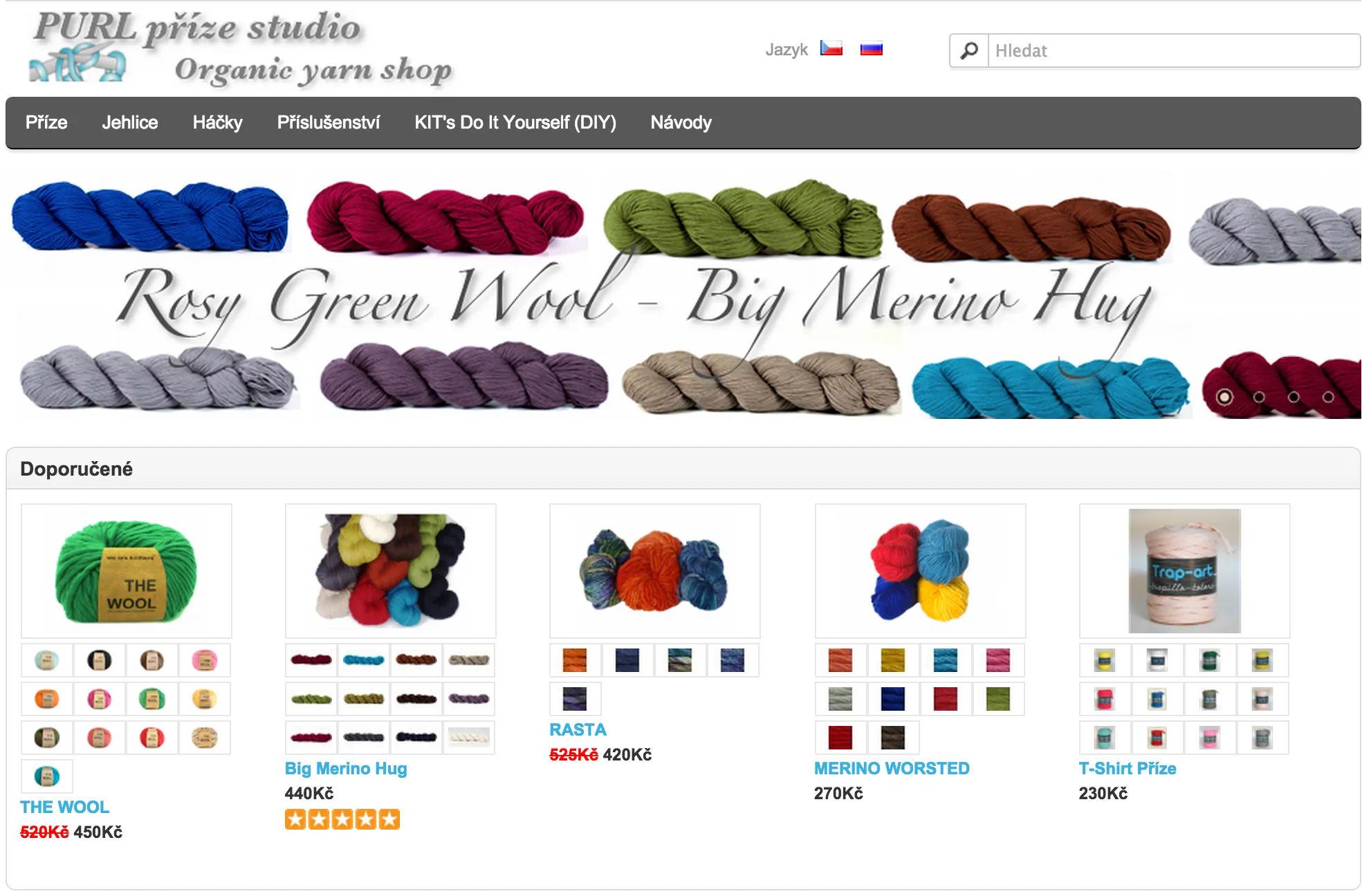
Task: Open the Příze menu
Action: [46, 122]
